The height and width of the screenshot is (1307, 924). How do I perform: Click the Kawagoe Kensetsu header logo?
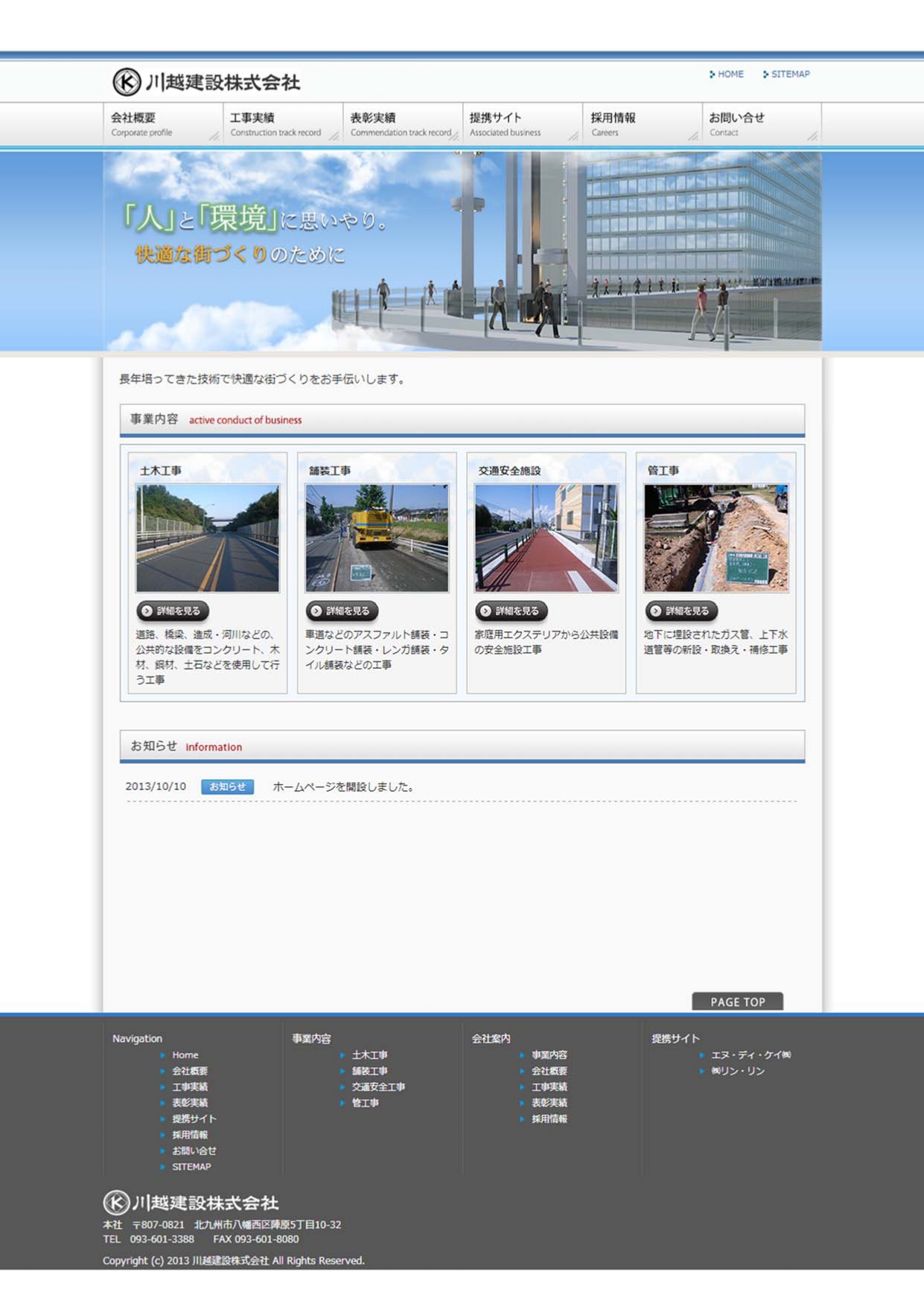point(206,82)
